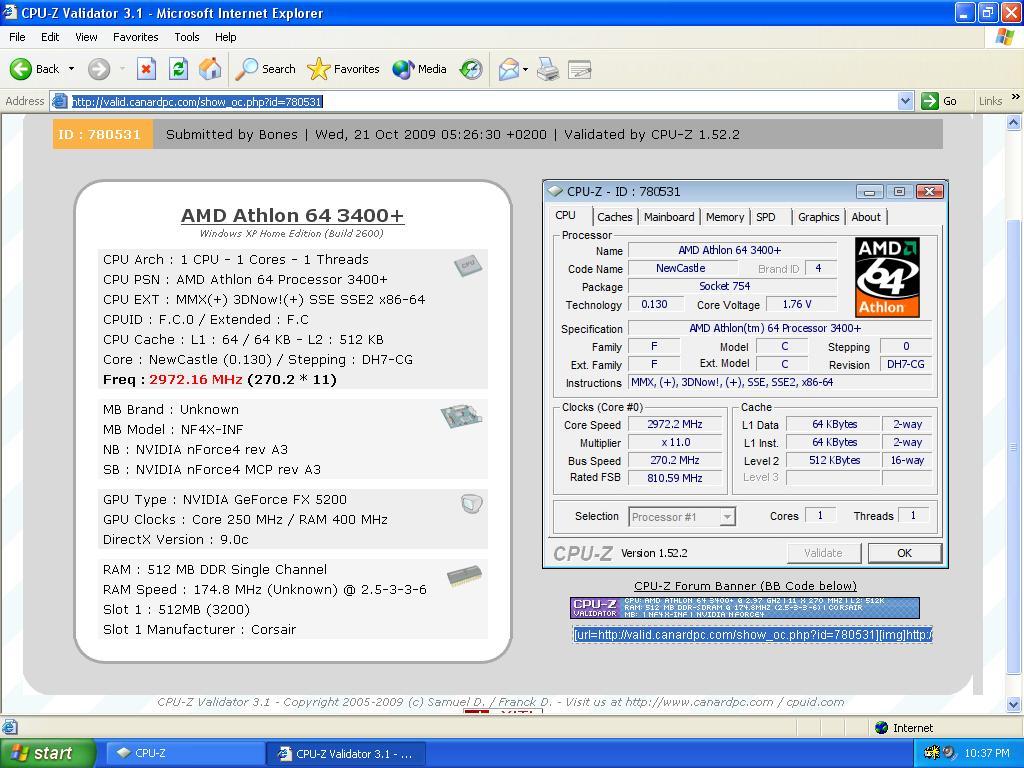Viewport: 1024px width, 768px height.
Task: Click the GPU icon beside GPU Type
Action: (x=472, y=504)
